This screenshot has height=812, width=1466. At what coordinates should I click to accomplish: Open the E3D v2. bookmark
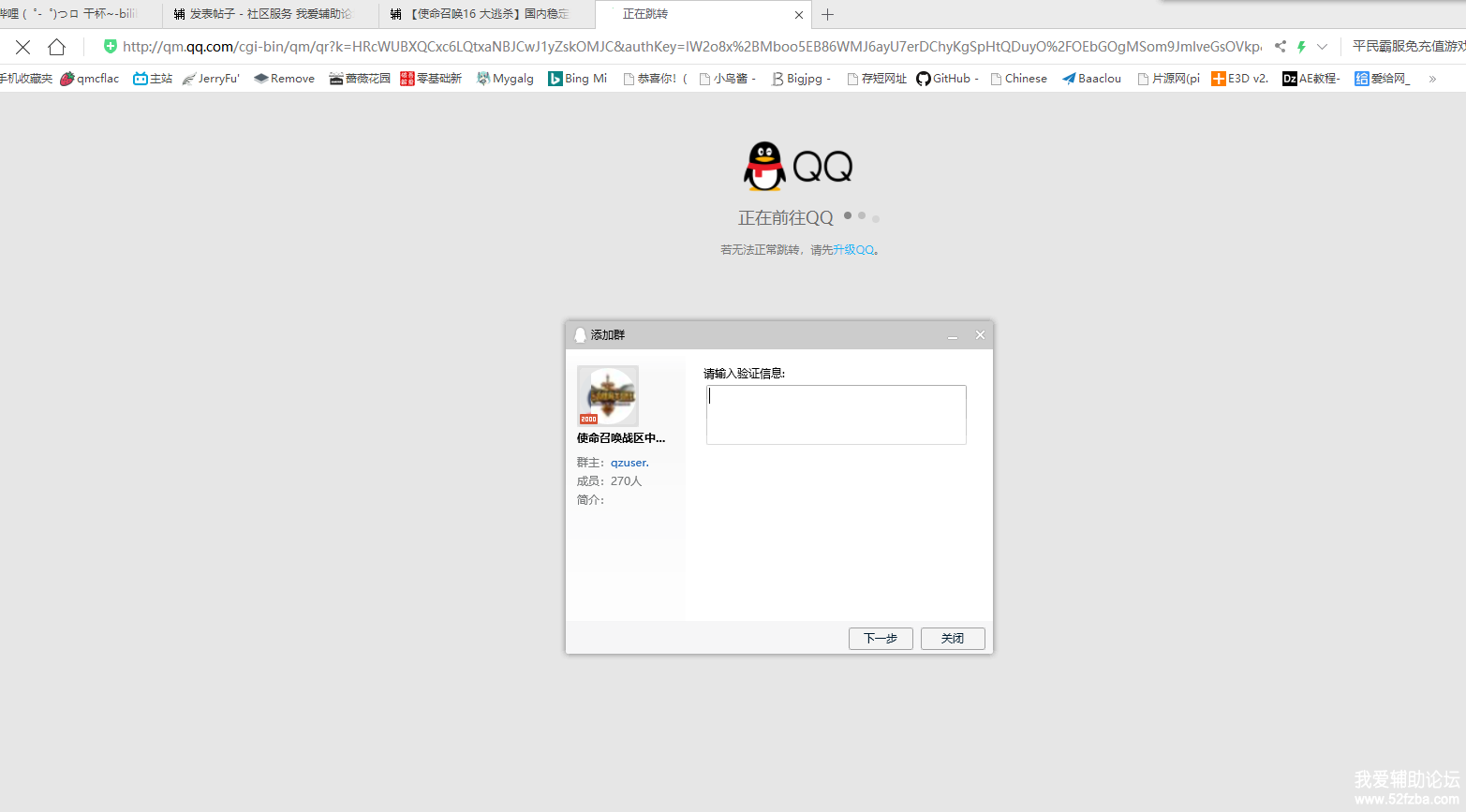tap(1240, 79)
